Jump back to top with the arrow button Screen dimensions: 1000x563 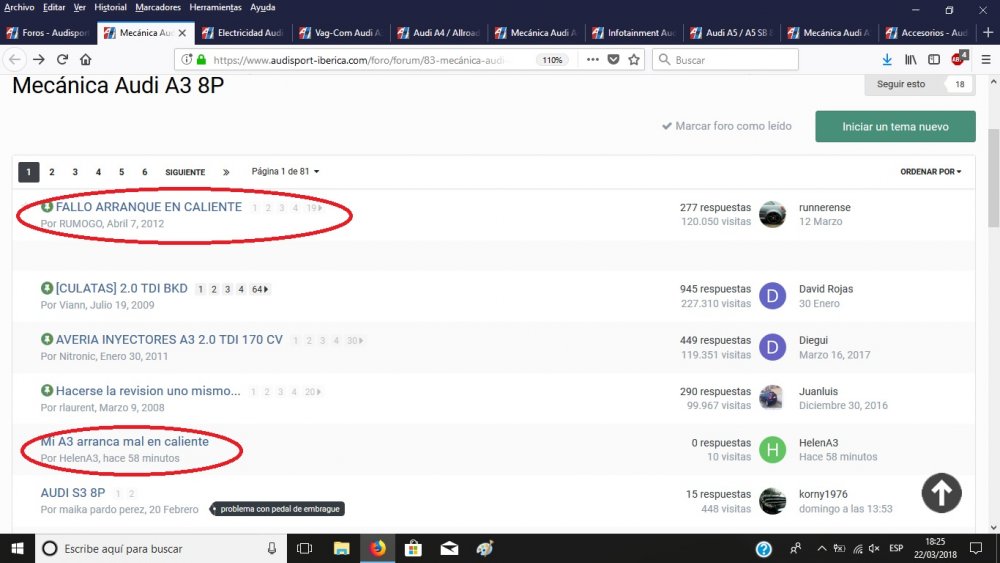(x=941, y=493)
